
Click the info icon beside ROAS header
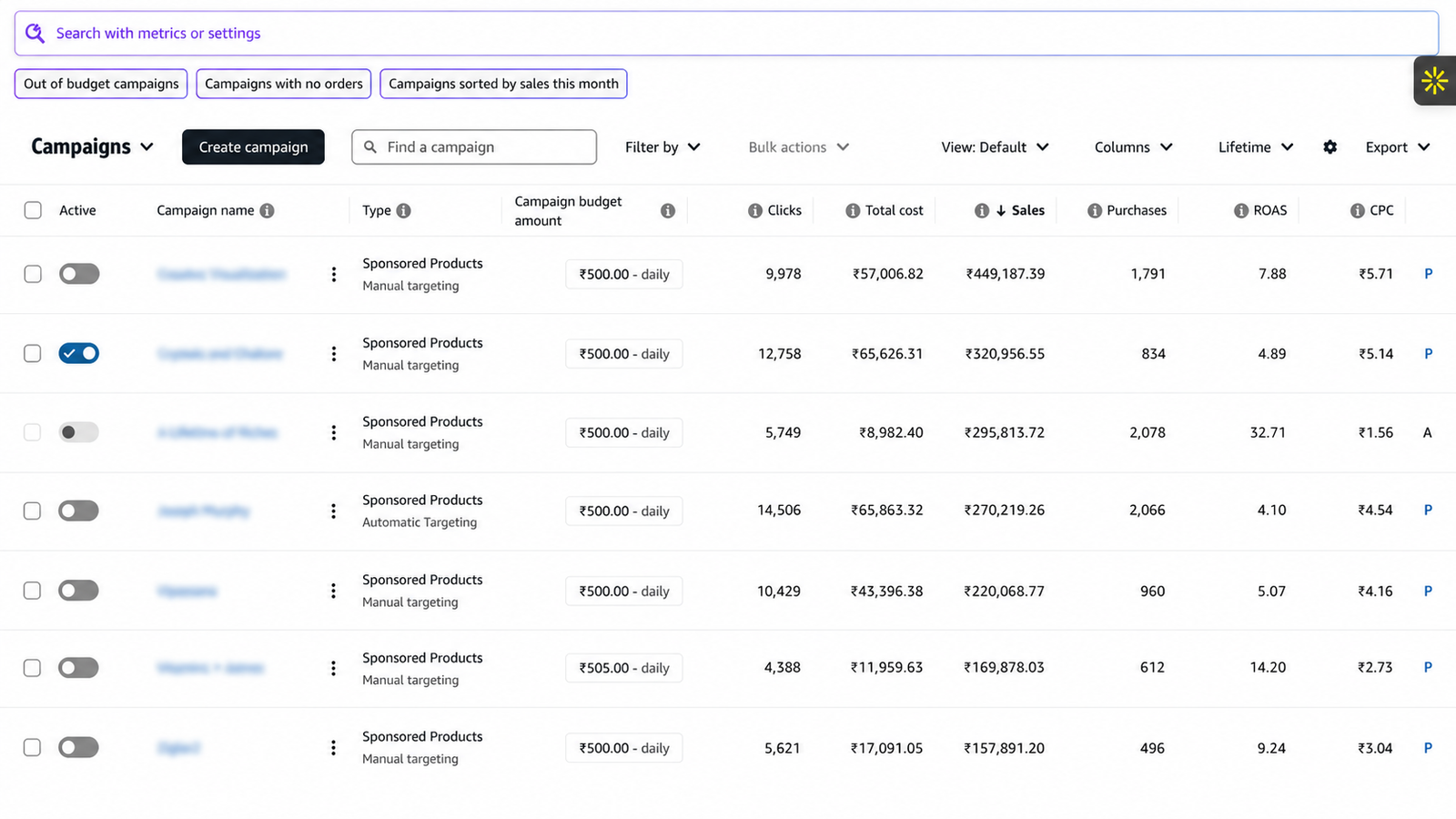pyautogui.click(x=1240, y=210)
